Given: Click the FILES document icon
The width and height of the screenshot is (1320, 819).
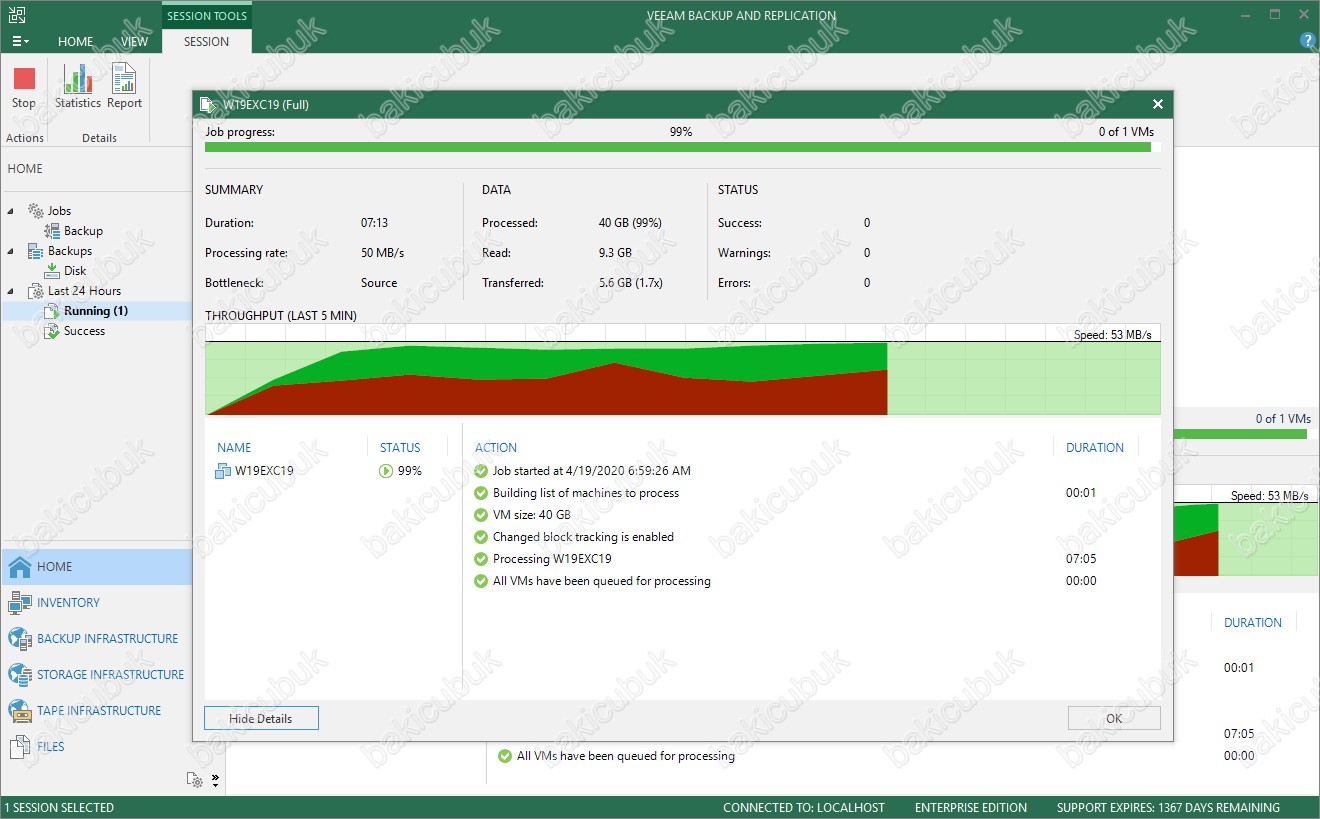Looking at the screenshot, I should click(20, 747).
